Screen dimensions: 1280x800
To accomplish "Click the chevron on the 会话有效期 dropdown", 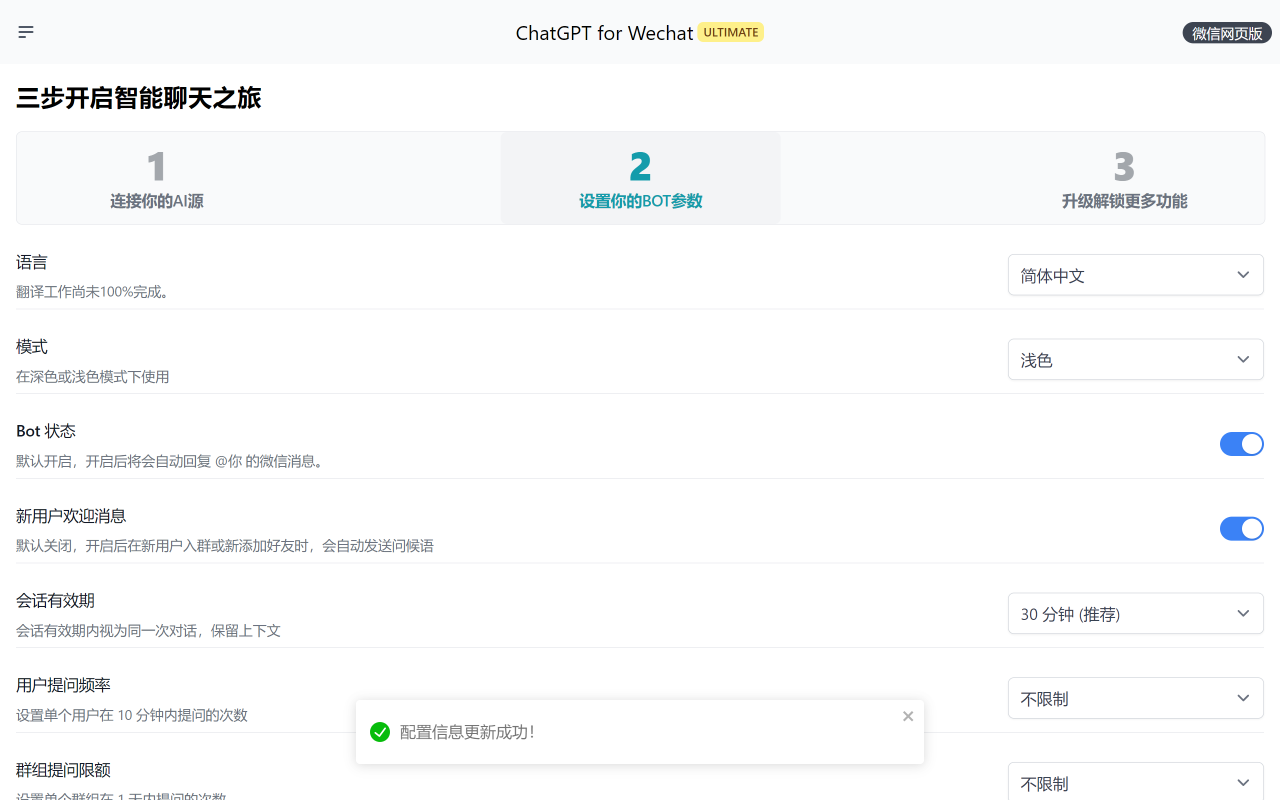I will coord(1243,613).
